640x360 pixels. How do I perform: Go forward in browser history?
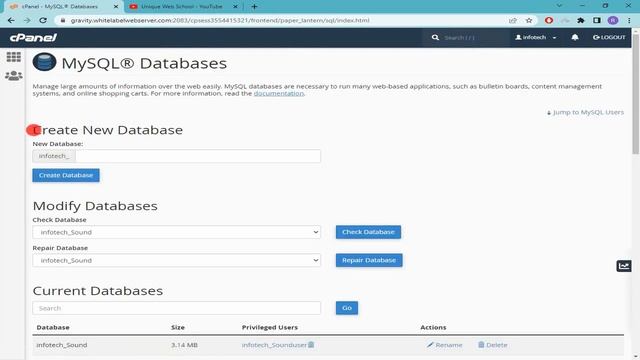(x=27, y=20)
